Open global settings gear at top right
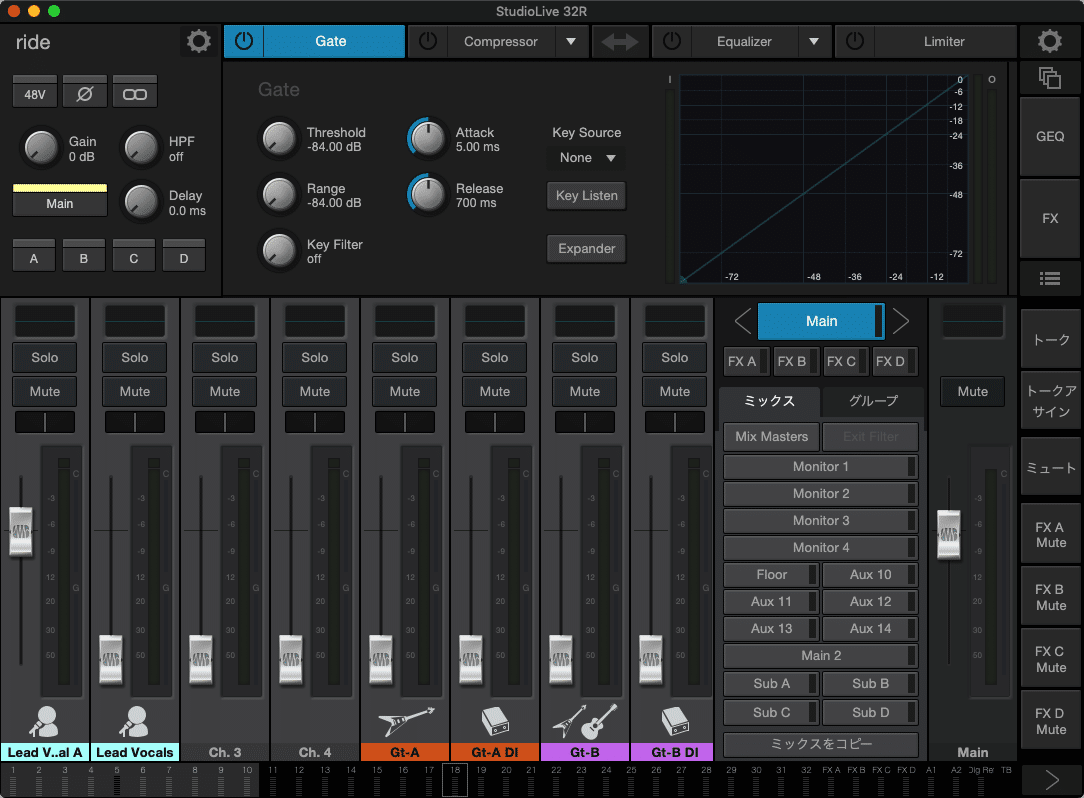The width and height of the screenshot is (1084, 798). [1049, 41]
